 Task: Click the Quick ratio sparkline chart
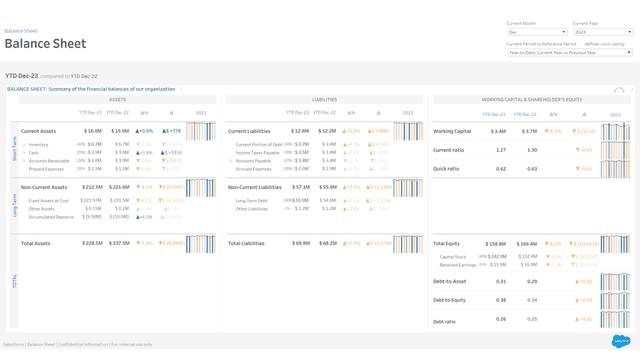(x=616, y=169)
